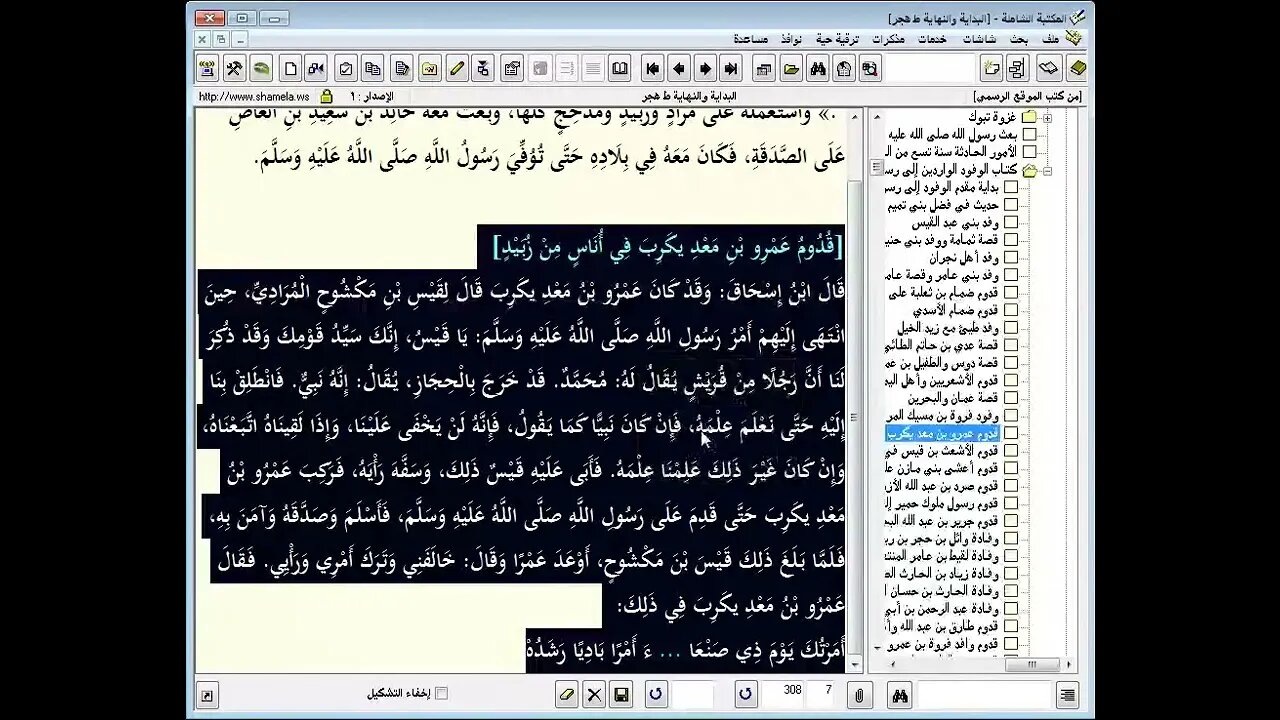Image resolution: width=1280 pixels, height=720 pixels.
Task: Check box beside وفد بني عبد القيس
Action: coord(1011,222)
